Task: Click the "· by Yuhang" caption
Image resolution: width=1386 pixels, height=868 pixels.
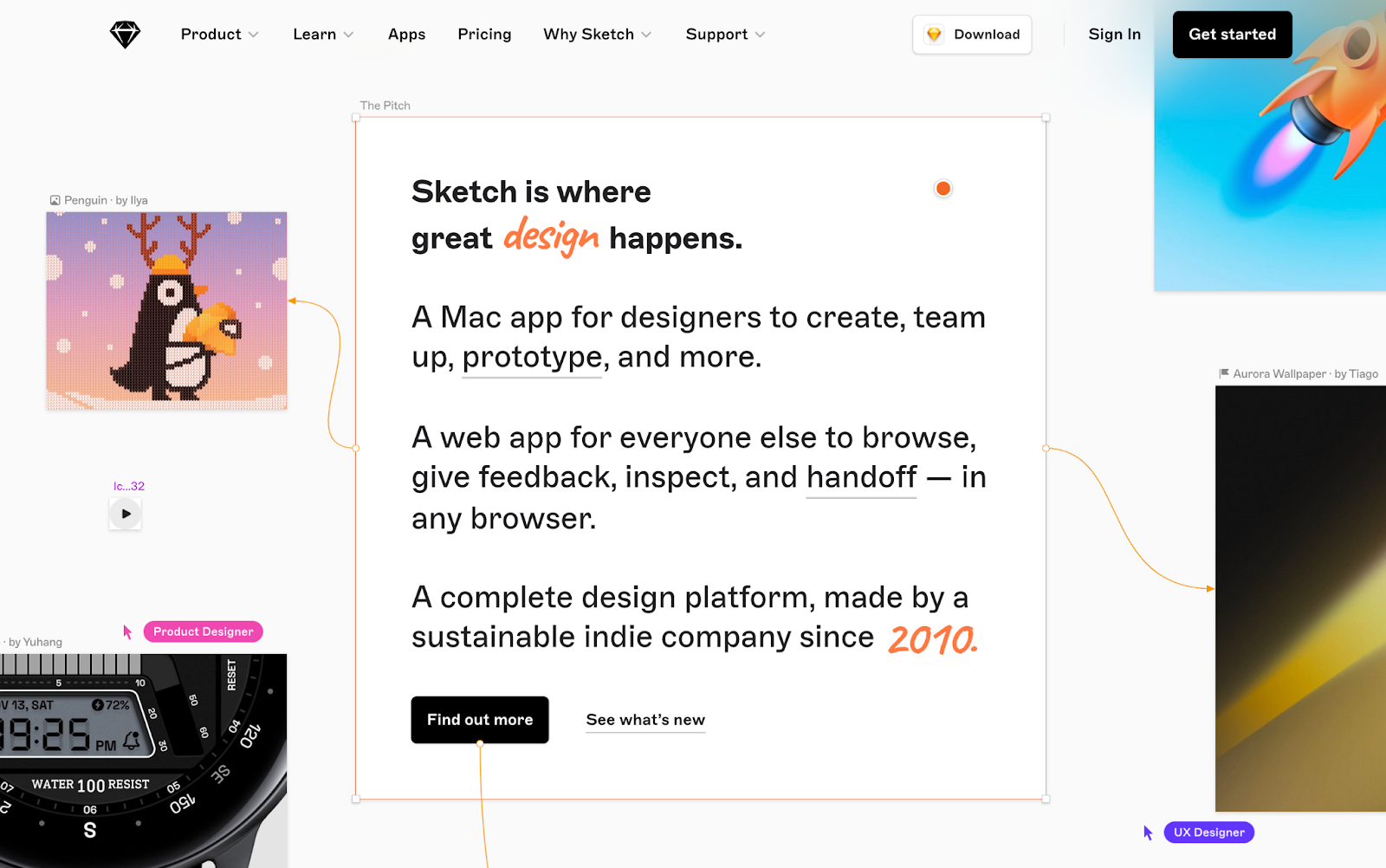Action: [x=33, y=642]
